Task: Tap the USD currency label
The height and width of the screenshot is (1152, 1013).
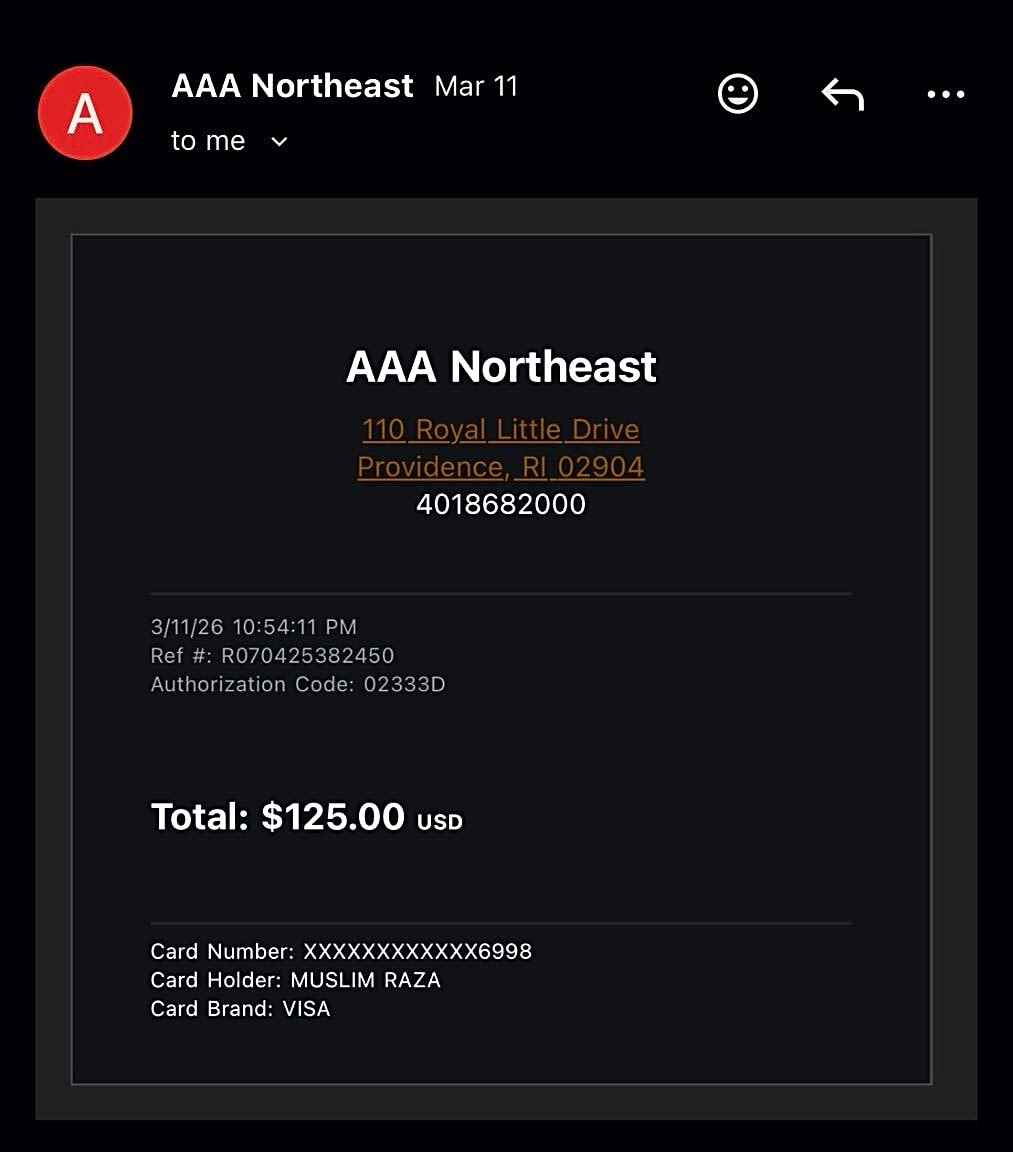Action: pos(440,822)
